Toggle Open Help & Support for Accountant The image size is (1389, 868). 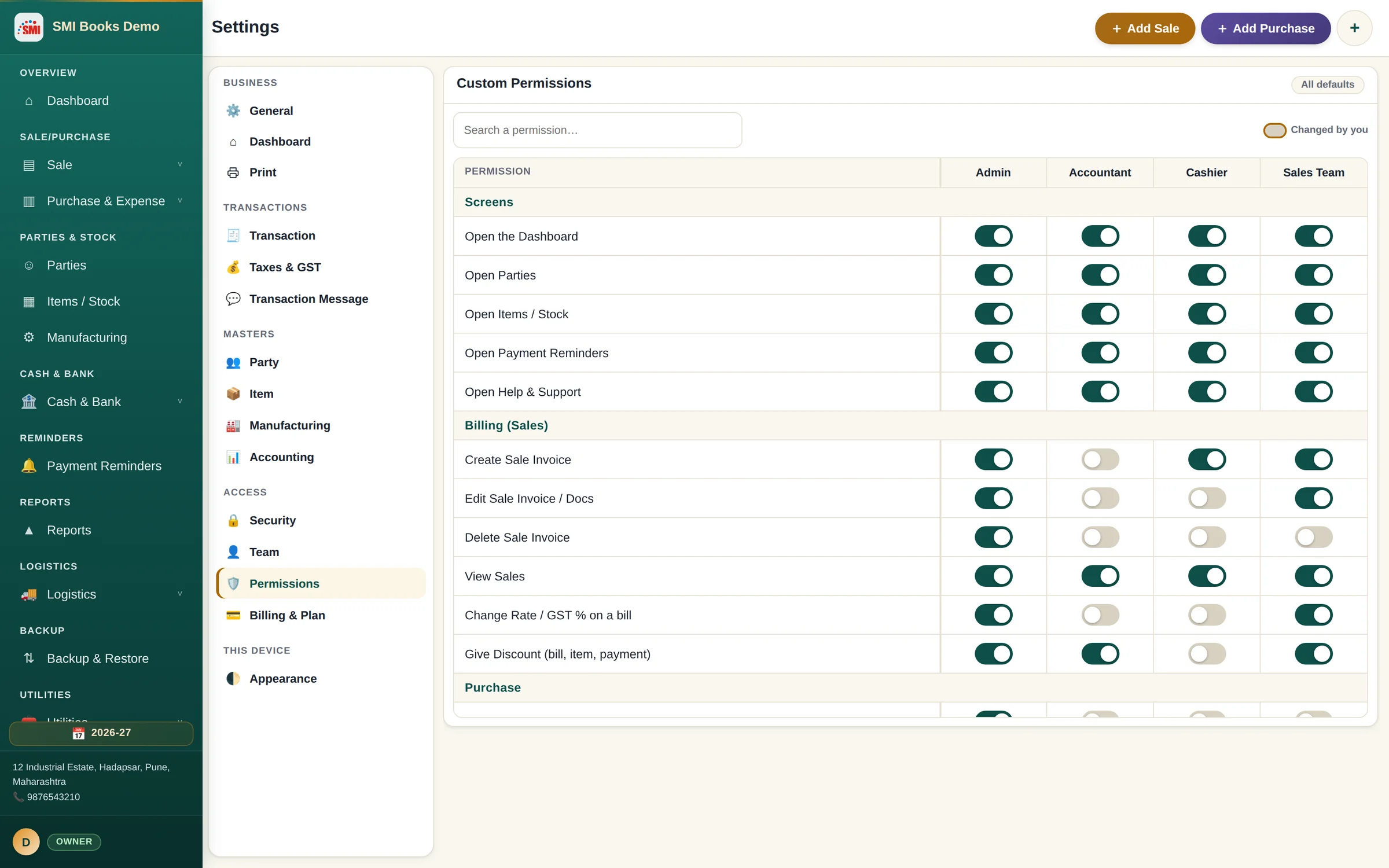tap(1100, 391)
